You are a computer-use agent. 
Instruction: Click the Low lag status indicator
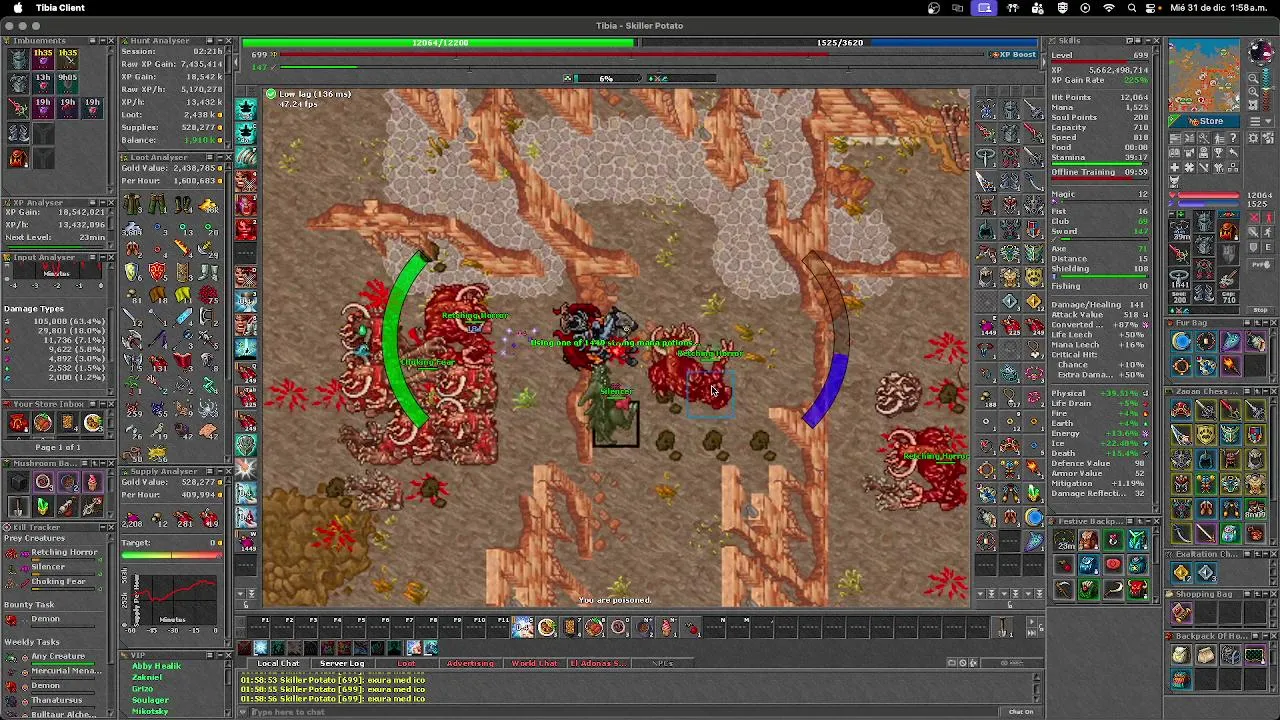308,94
